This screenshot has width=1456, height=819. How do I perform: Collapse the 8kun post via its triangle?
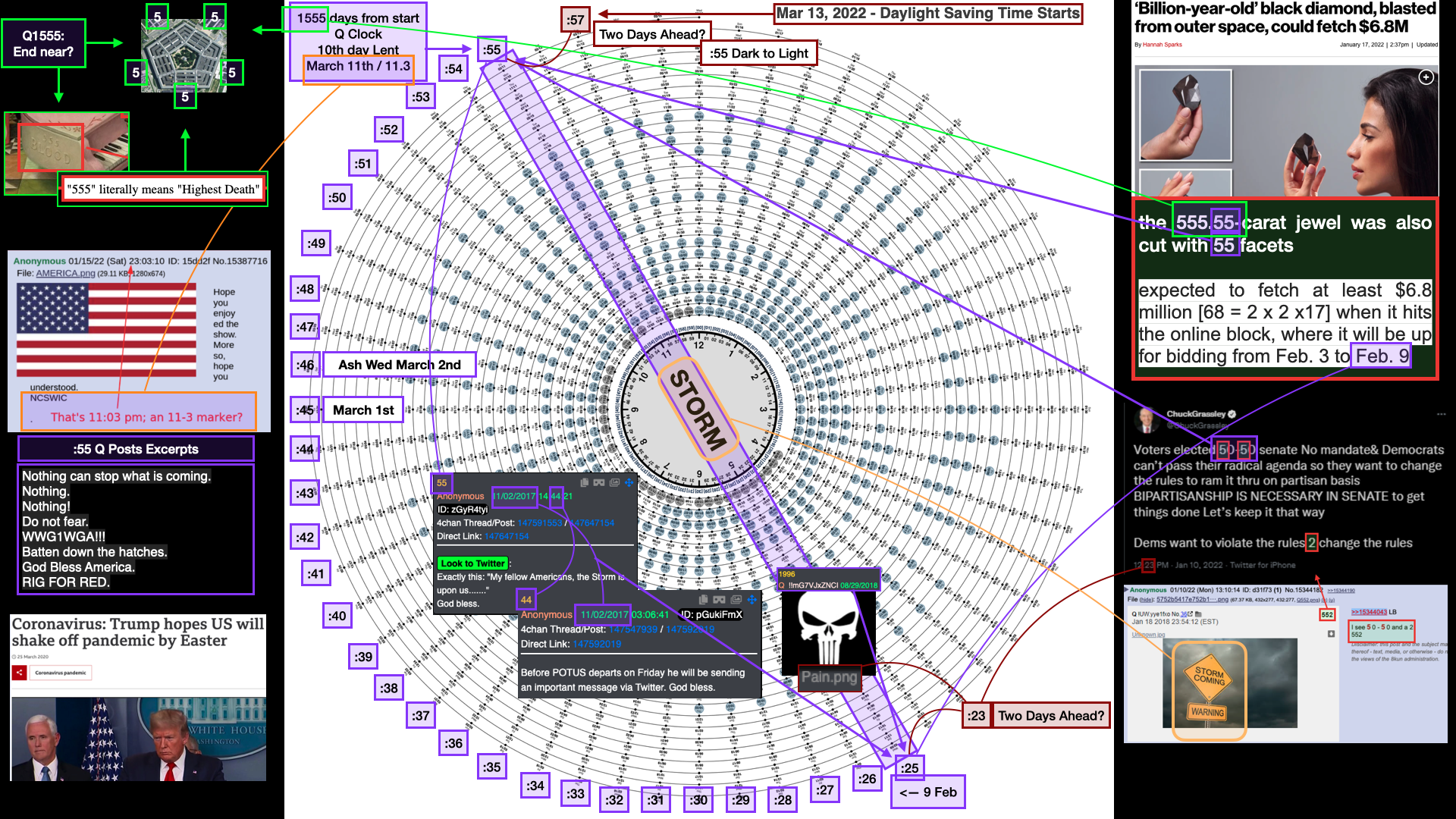pos(1126,589)
